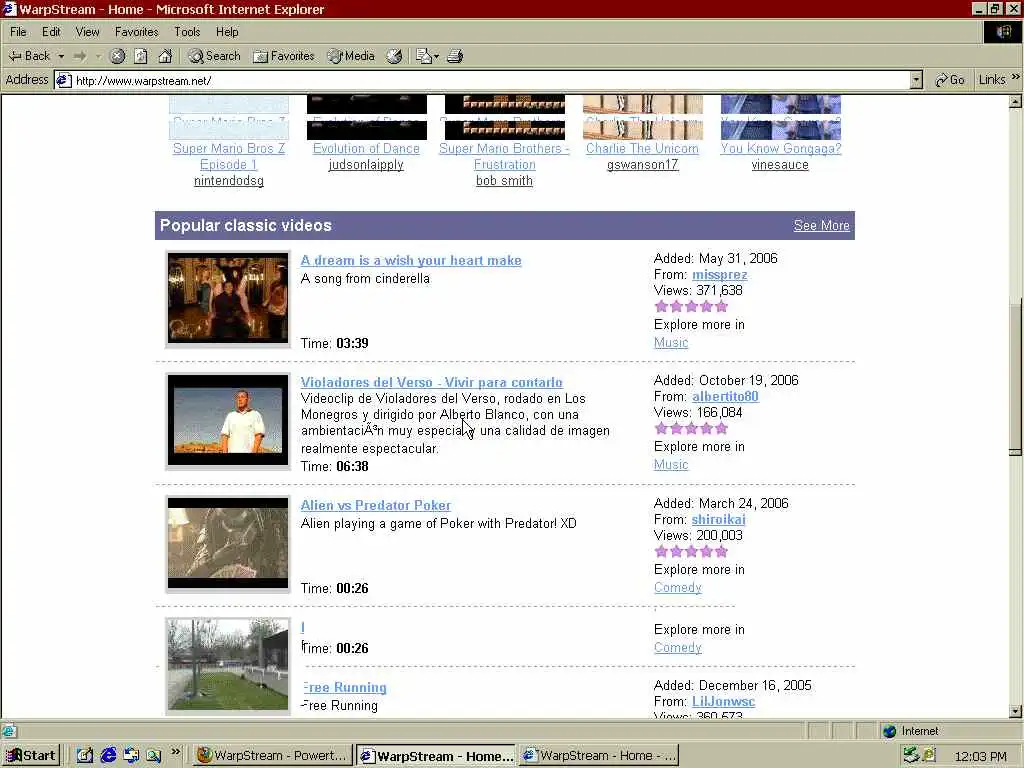This screenshot has height=768, width=1024.
Task: Open Violadores del Verso video link
Action: [432, 383]
